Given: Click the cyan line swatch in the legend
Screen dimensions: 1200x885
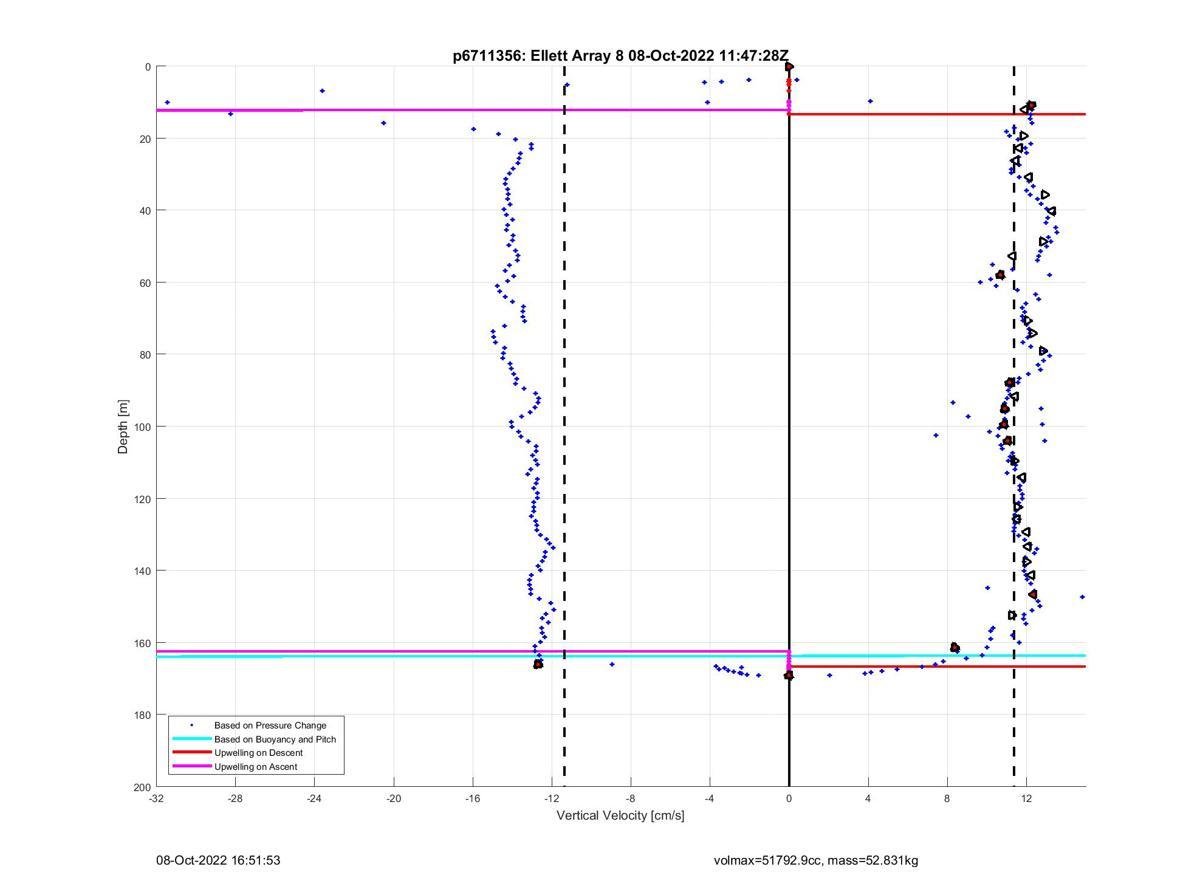Looking at the screenshot, I should (x=191, y=739).
